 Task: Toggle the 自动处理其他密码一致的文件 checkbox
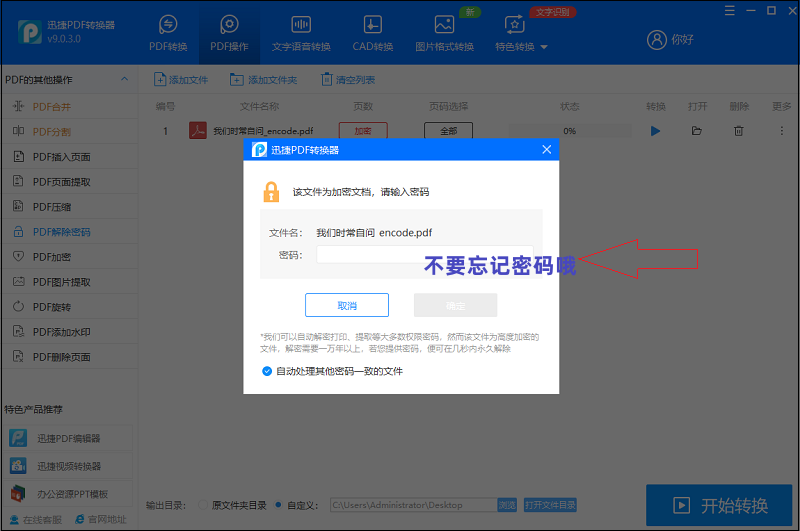pyautogui.click(x=267, y=371)
